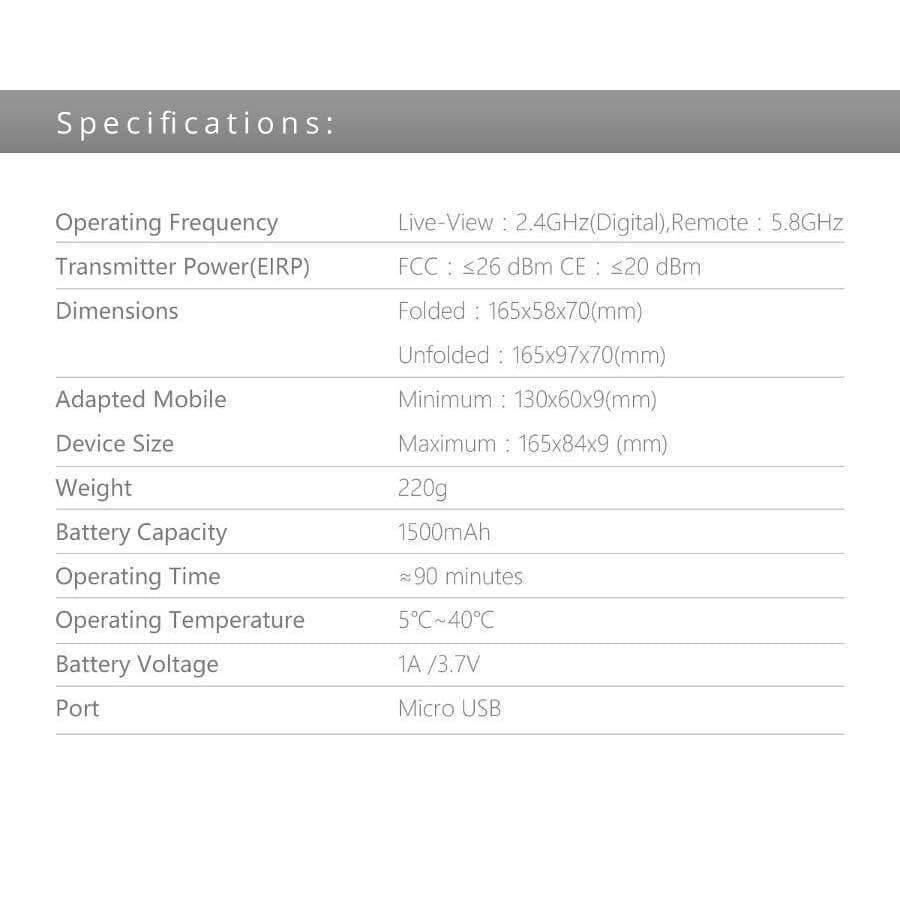Select the Folded 165x58x70(mm) value
This screenshot has height=900, width=900.
pyautogui.click(x=520, y=311)
